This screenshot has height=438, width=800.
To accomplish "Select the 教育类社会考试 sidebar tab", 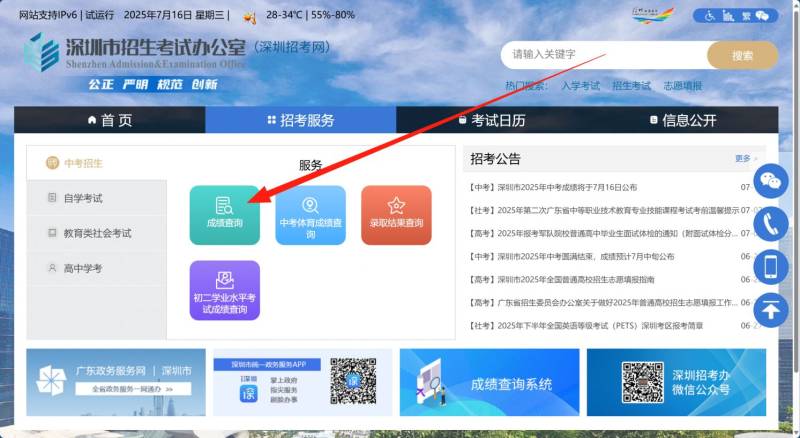I will tap(97, 233).
